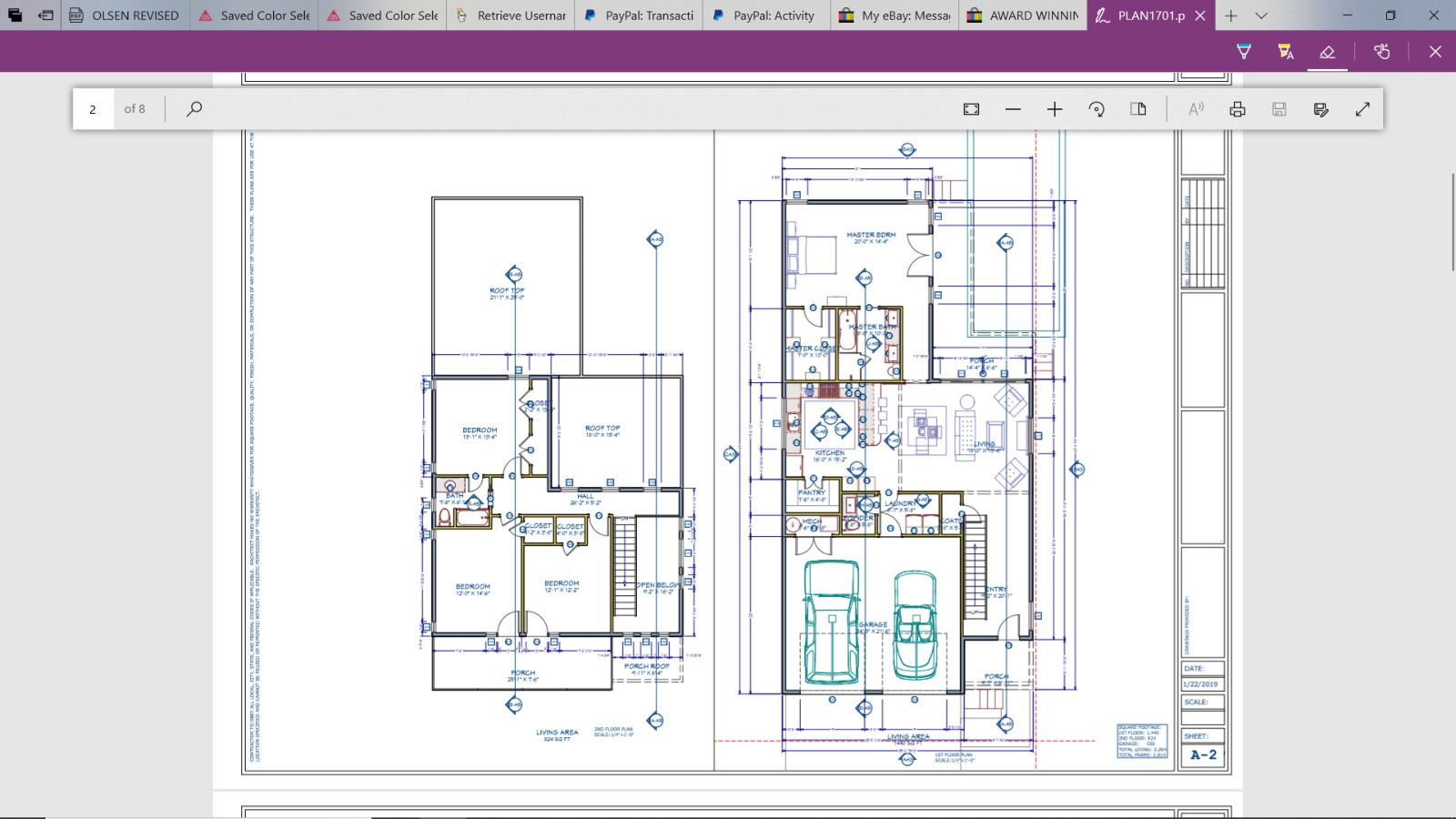1456x819 pixels.
Task: Enter full screen PDF view
Action: pyautogui.click(x=1362, y=109)
